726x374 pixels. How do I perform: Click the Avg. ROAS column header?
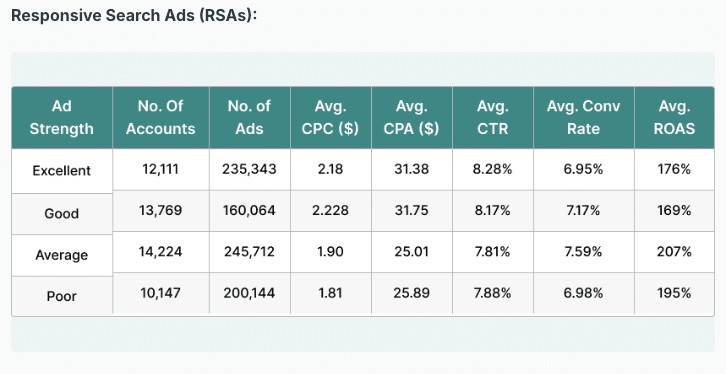point(675,118)
